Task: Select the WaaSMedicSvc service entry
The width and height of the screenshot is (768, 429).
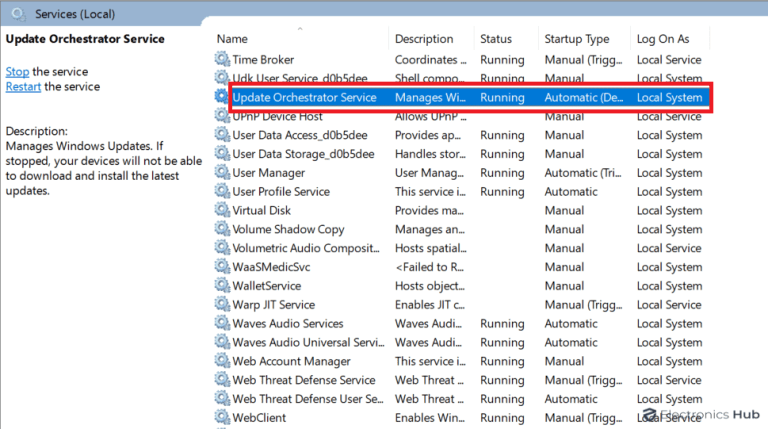Action: [x=273, y=267]
